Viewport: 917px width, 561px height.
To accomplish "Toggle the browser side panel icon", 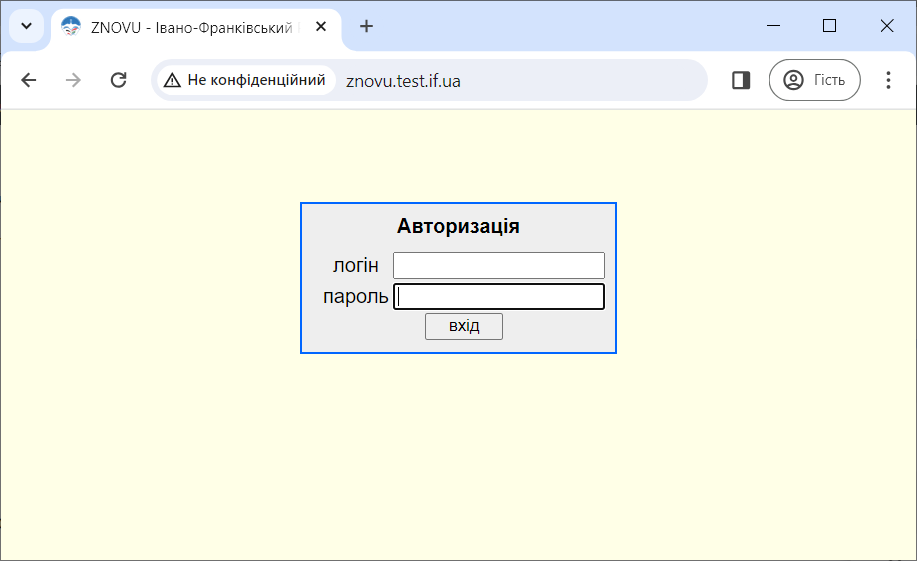I will tap(741, 80).
